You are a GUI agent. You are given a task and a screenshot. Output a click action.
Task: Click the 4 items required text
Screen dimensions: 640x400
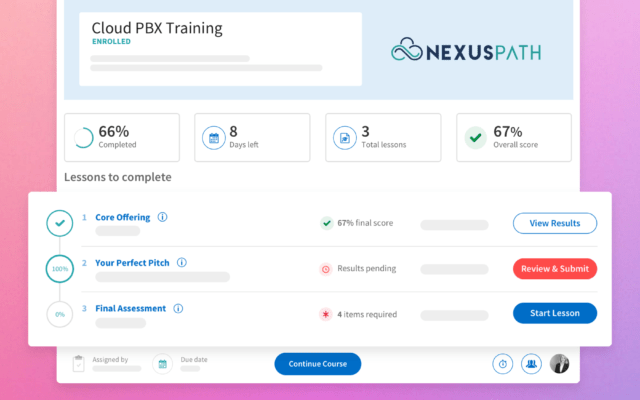click(367, 314)
